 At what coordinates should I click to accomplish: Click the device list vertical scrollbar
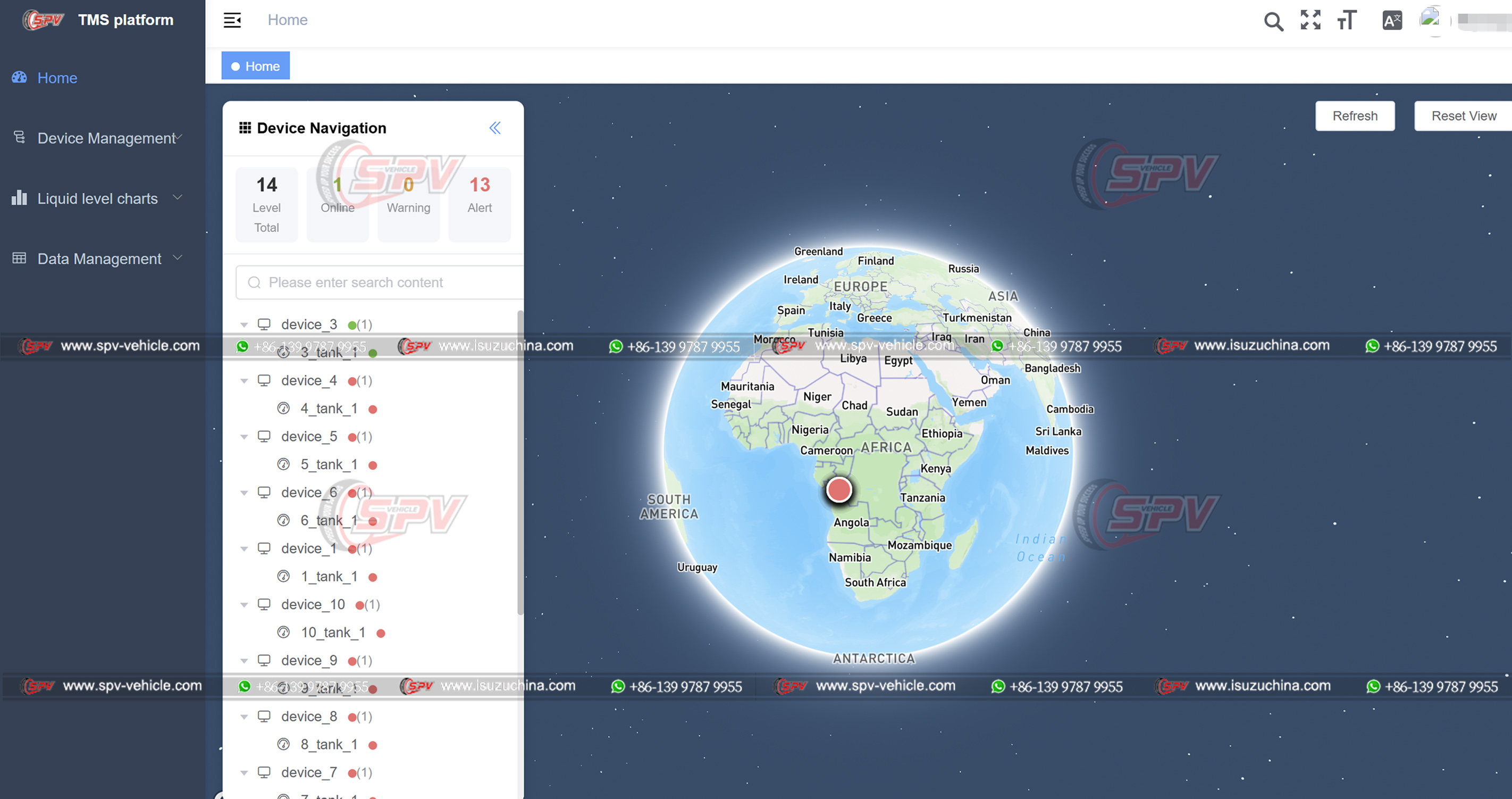(520, 463)
